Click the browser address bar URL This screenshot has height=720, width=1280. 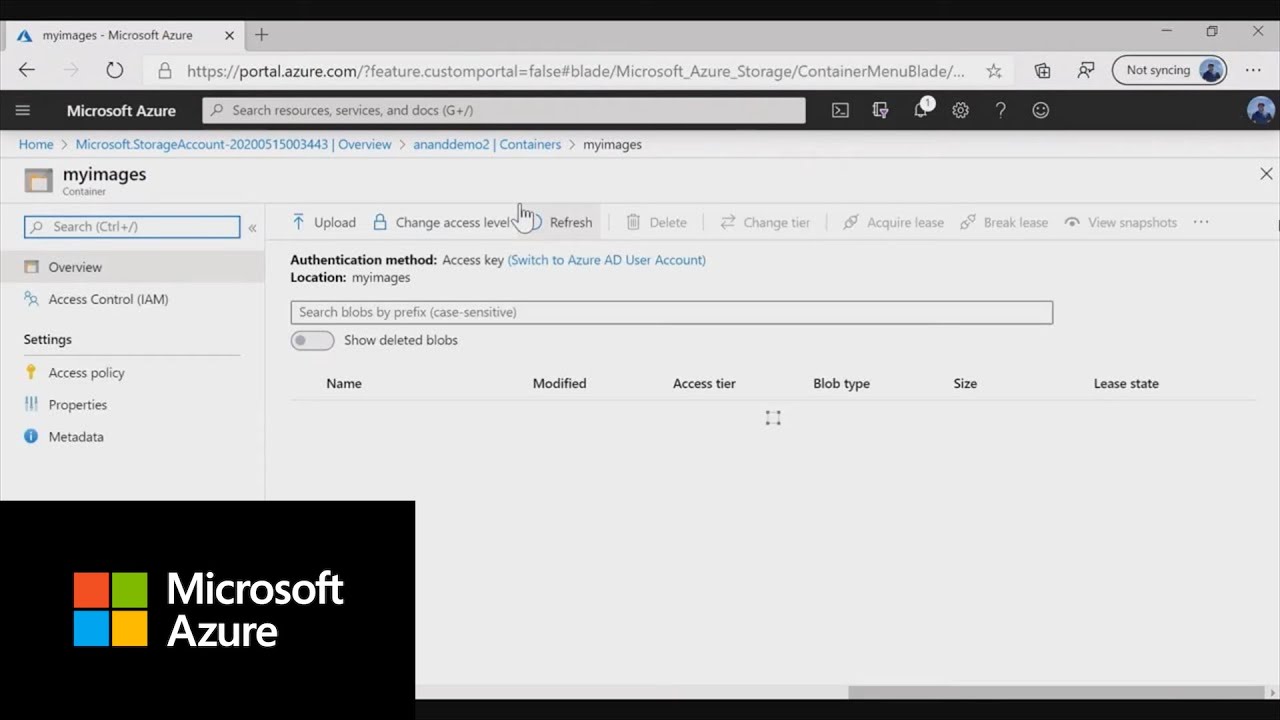tap(576, 71)
